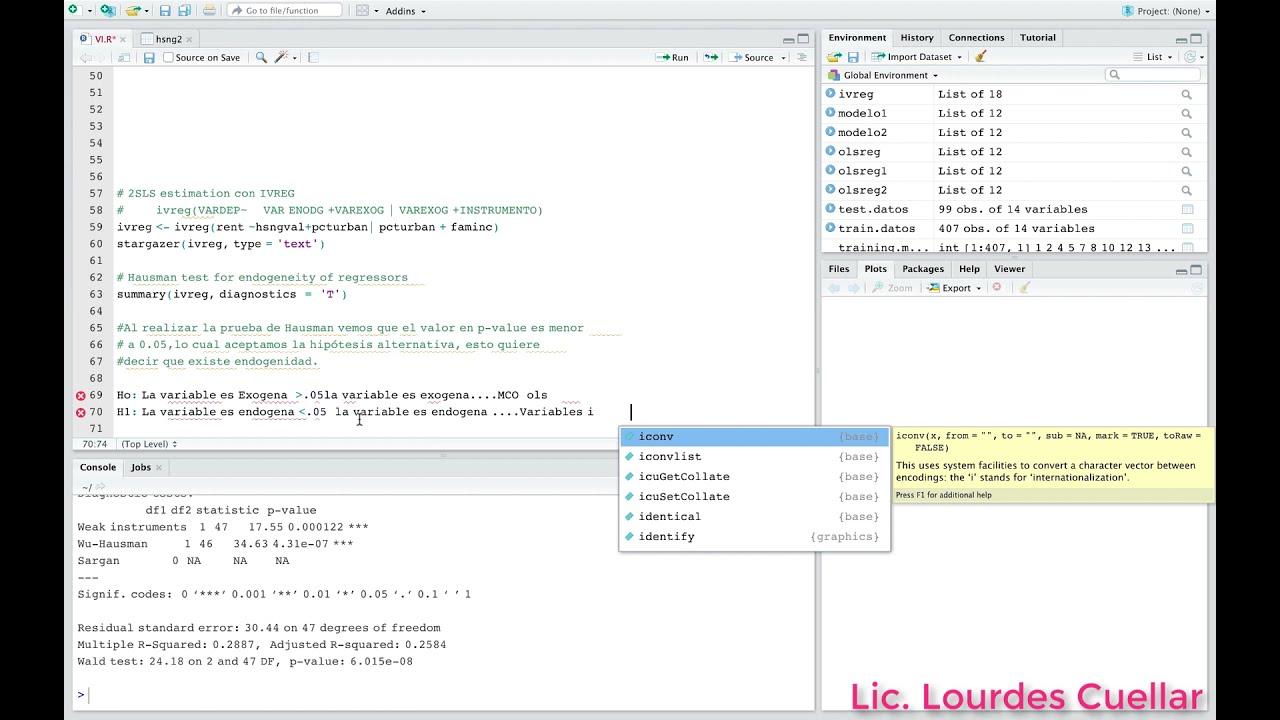Switch to the History tab
This screenshot has height=720, width=1280.
click(x=917, y=38)
